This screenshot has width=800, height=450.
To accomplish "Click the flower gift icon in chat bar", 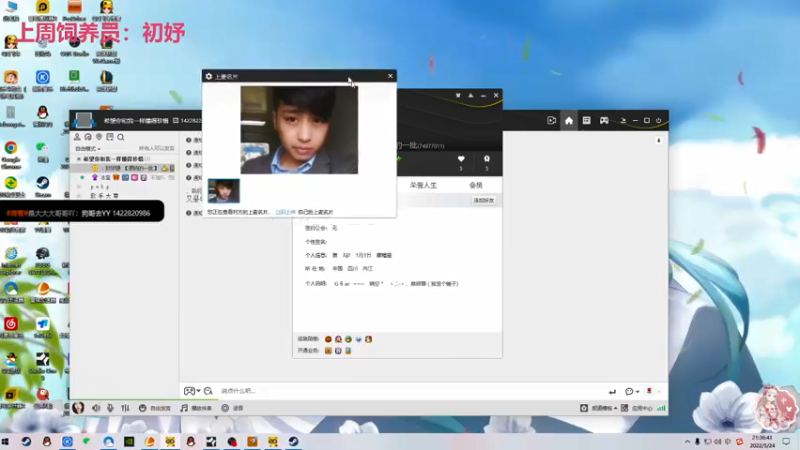I will pyautogui.click(x=649, y=391).
